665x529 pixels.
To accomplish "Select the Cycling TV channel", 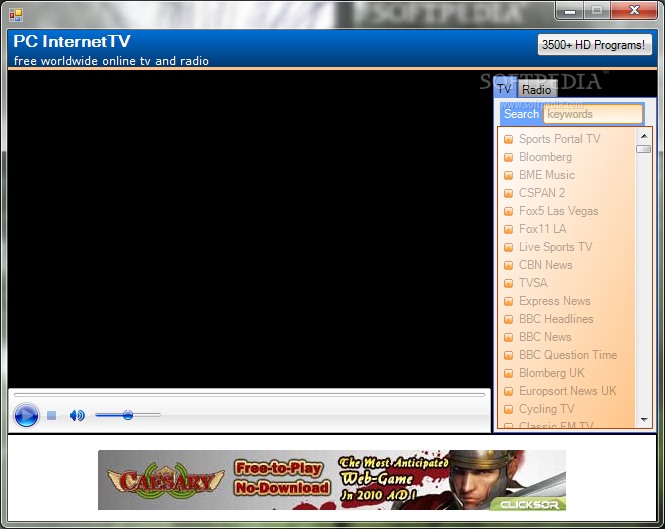I will 547,409.
